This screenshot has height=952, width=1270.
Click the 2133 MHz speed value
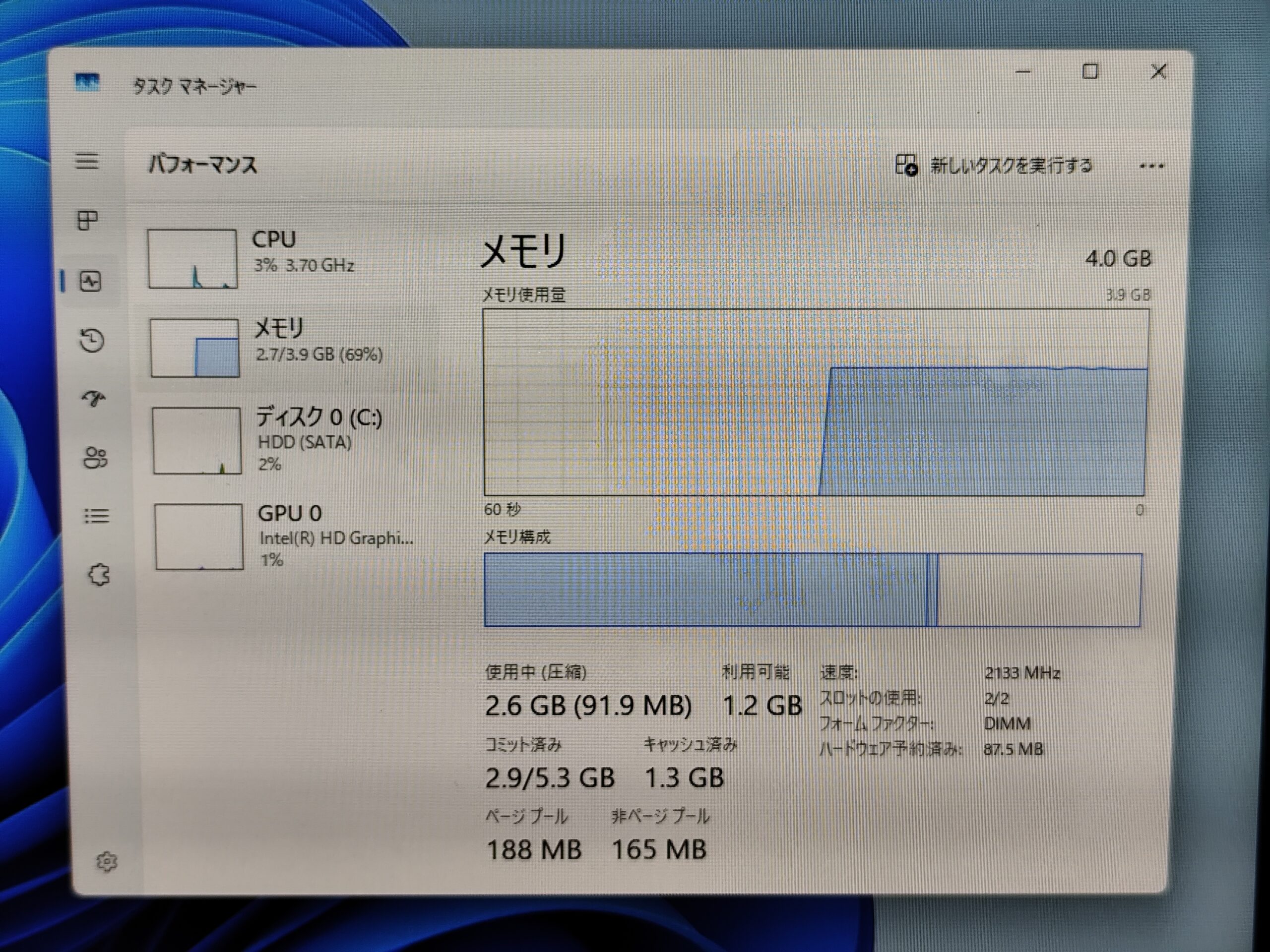click(x=1022, y=672)
